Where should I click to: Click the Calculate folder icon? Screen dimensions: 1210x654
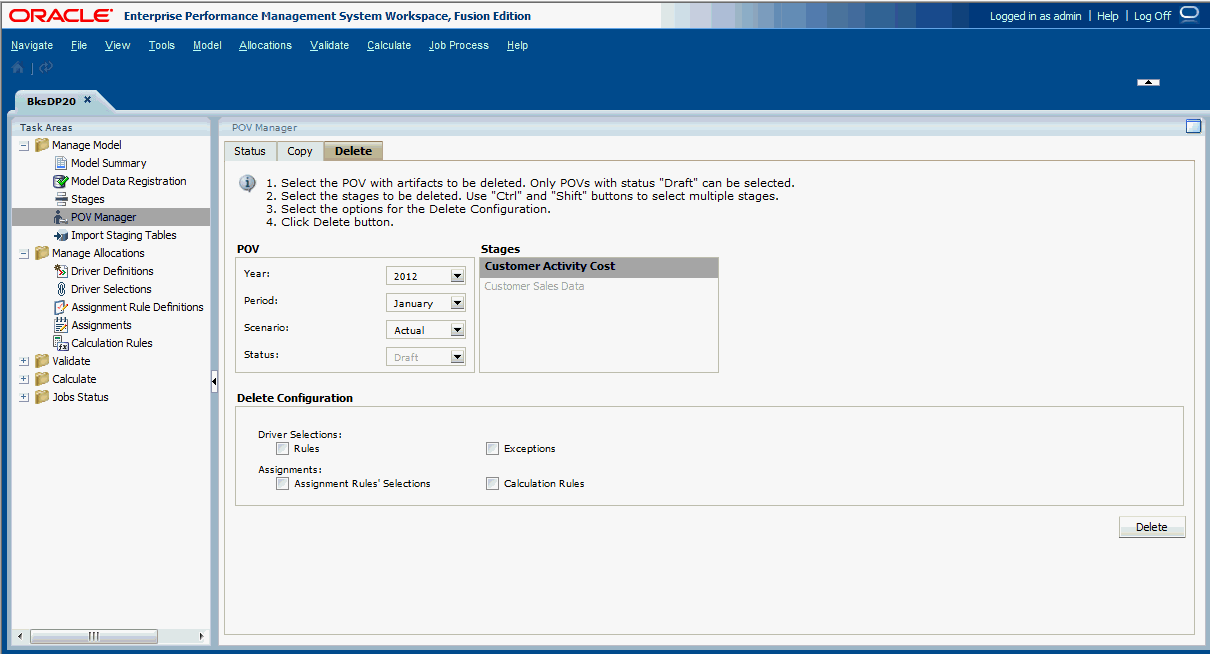(42, 379)
